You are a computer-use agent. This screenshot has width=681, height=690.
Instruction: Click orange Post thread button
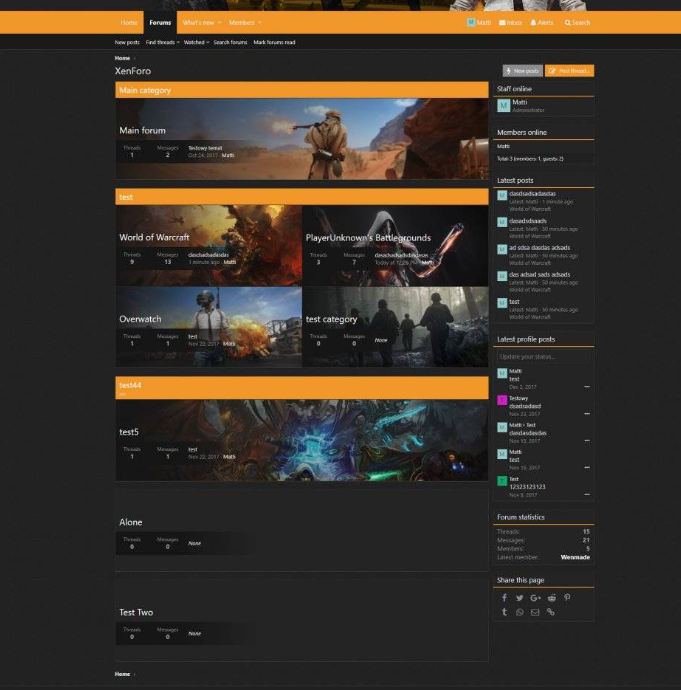(x=569, y=71)
